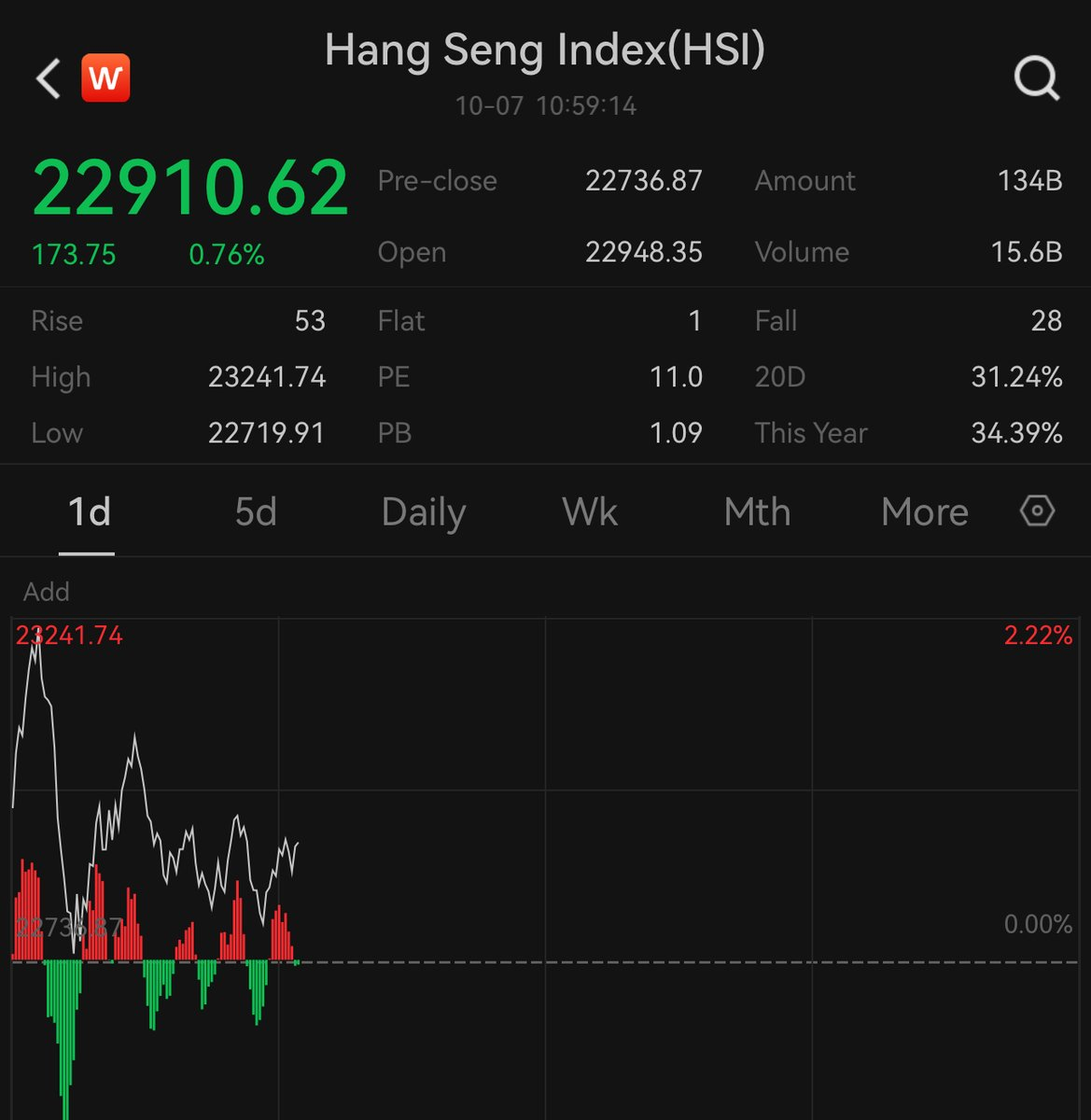1091x1120 pixels.
Task: Open chart settings hexagon icon
Action: pos(1038,511)
